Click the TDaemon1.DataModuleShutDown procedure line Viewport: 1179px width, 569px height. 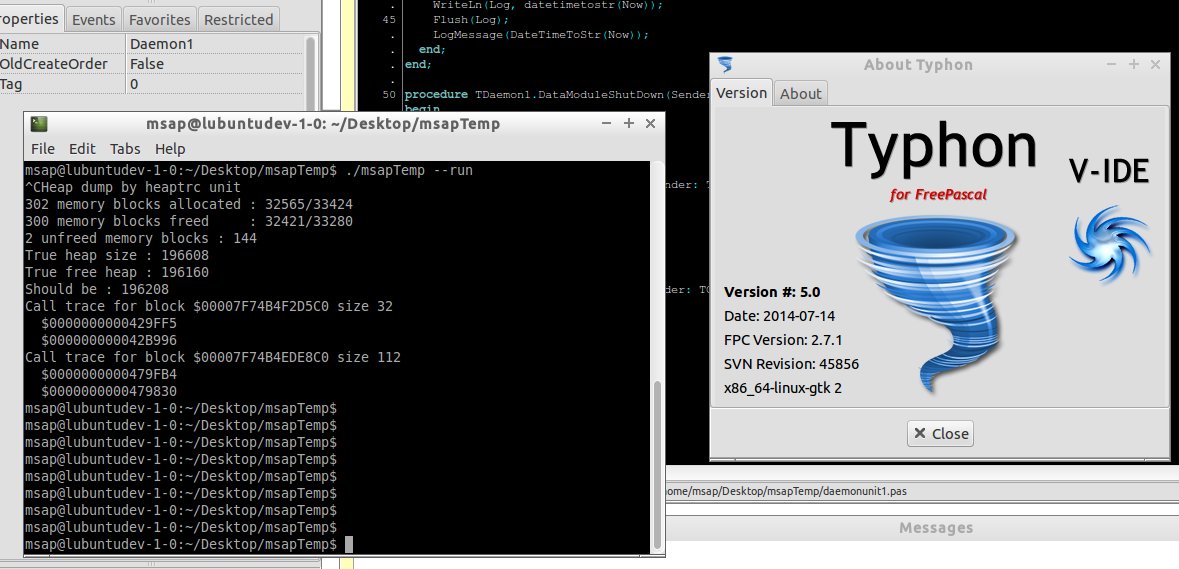[x=557, y=95]
